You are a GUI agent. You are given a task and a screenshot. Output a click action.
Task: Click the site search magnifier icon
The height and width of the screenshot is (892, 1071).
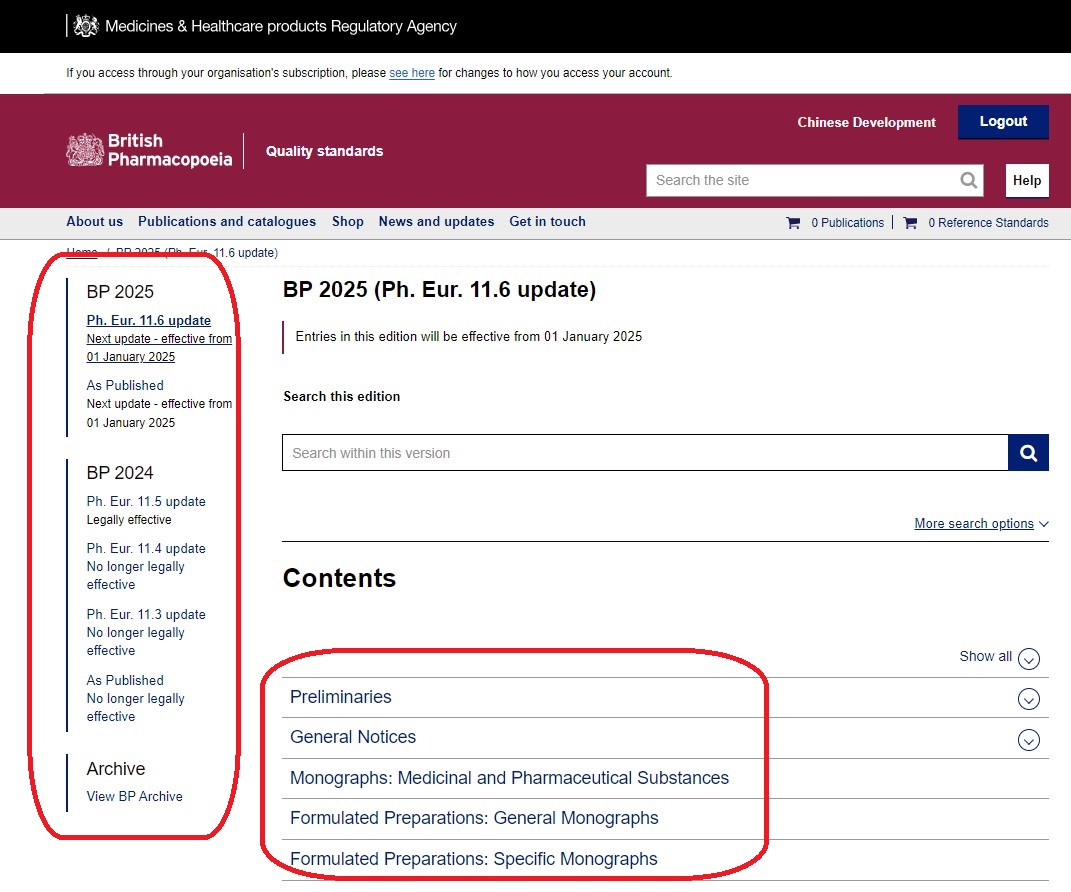click(x=968, y=180)
